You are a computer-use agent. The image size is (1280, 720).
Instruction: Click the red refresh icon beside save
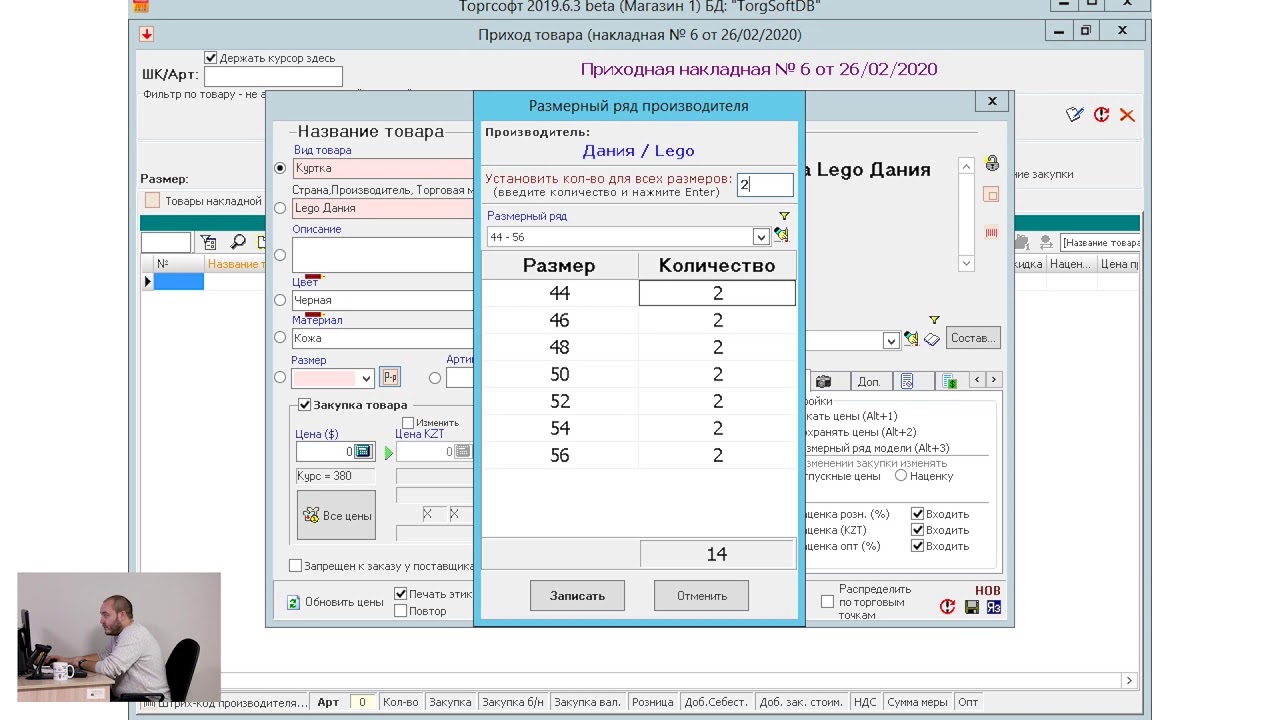(948, 607)
